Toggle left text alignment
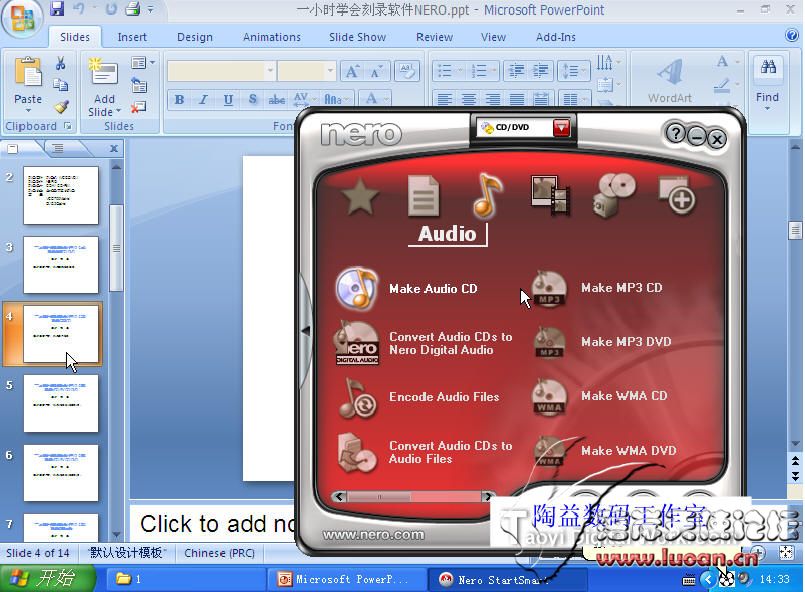This screenshot has height=592, width=805. pos(445,99)
